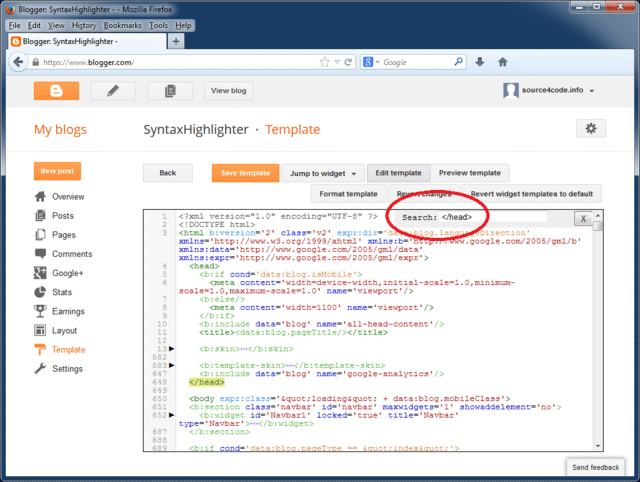640x482 pixels.
Task: Open the File menu
Action: coord(15,25)
